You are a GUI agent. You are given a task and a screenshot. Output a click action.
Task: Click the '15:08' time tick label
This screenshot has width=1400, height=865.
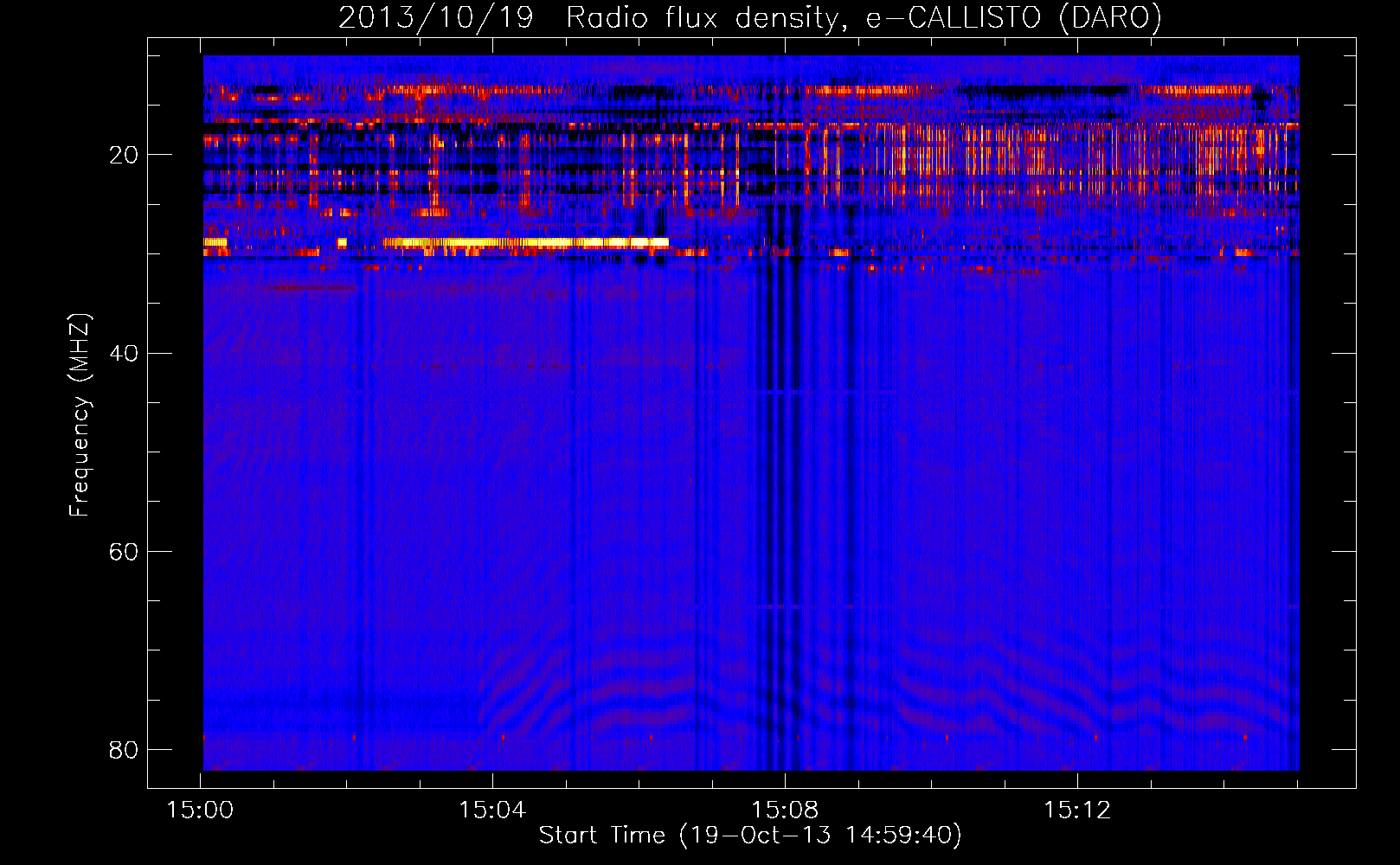coord(785,810)
